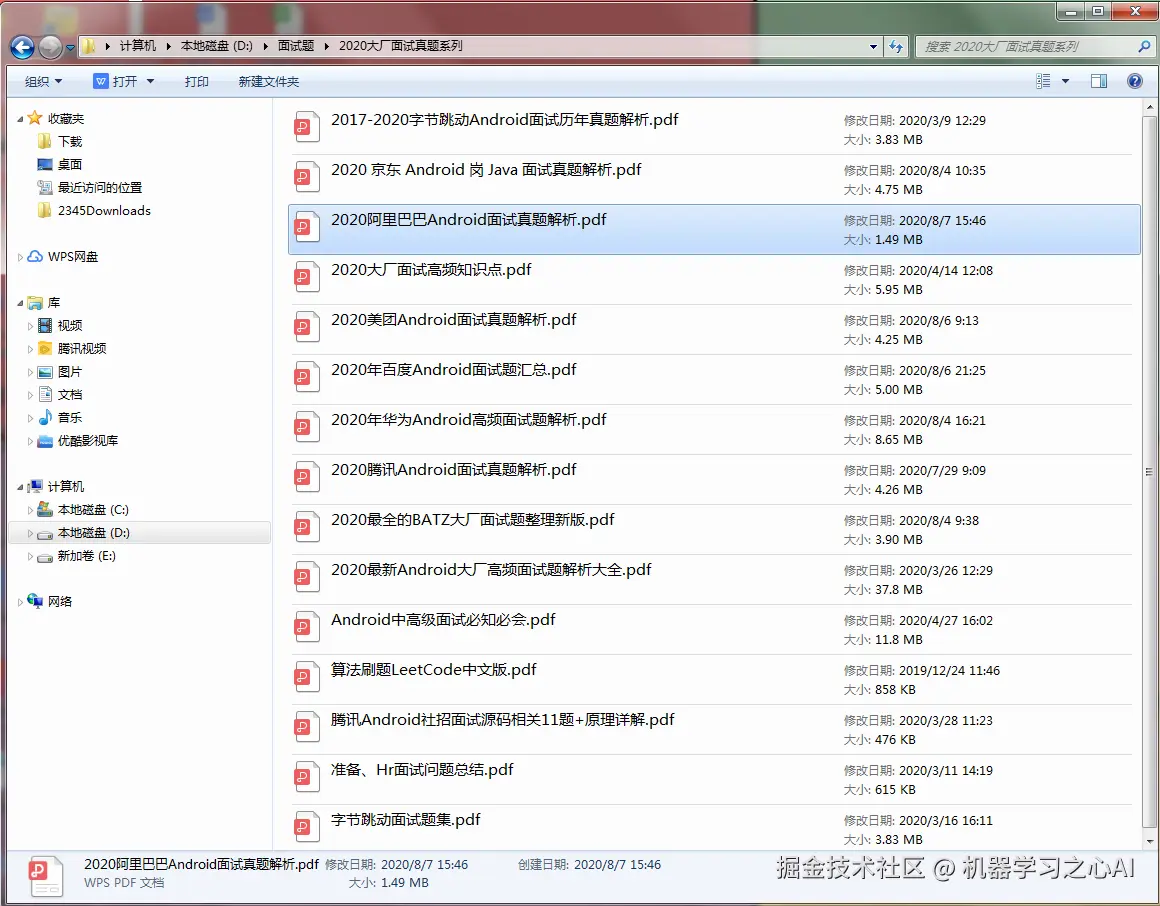Click the help question mark icon

tap(1134, 81)
